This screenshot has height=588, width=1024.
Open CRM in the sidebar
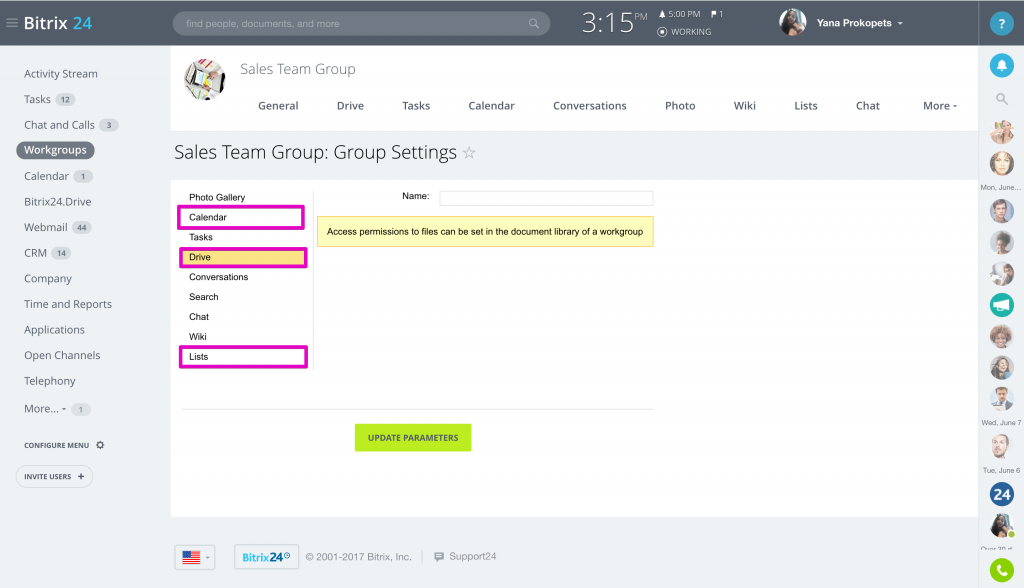pyautogui.click(x=35, y=253)
